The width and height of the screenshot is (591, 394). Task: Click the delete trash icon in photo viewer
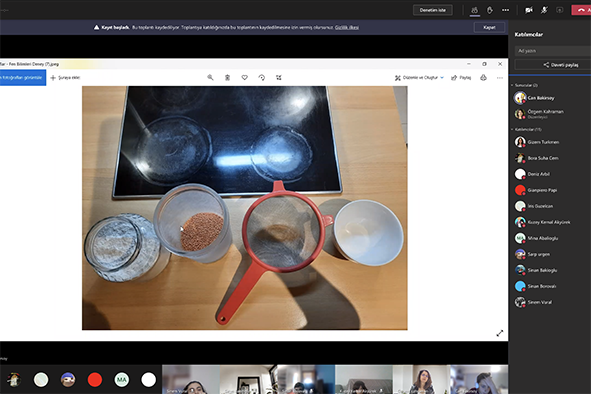click(227, 77)
